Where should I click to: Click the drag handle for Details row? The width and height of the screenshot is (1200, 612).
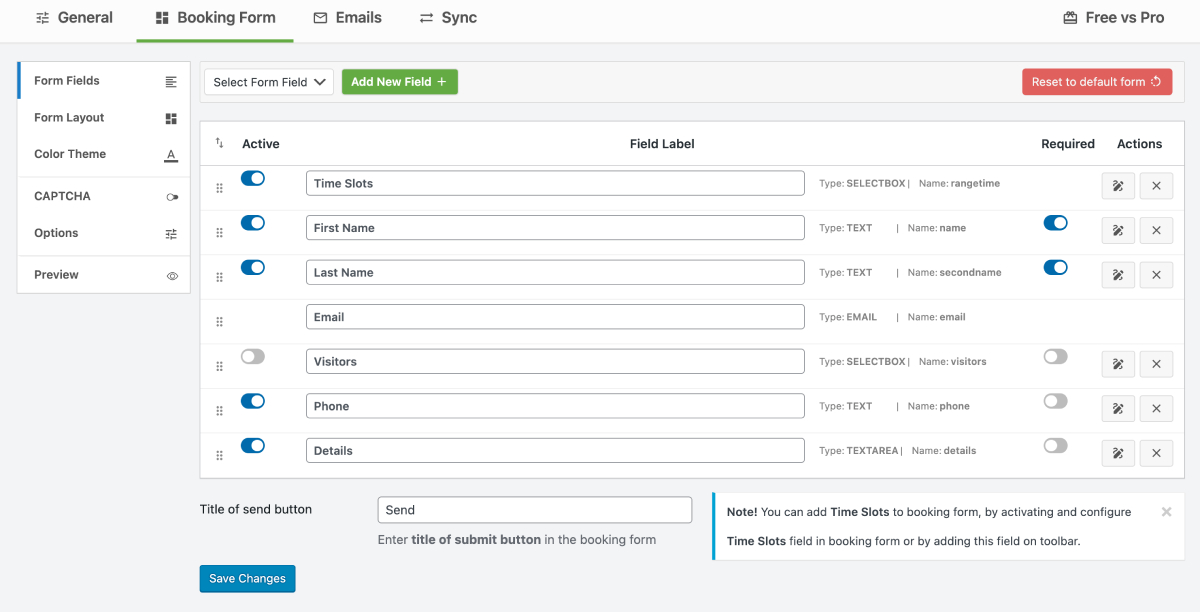tap(220, 456)
